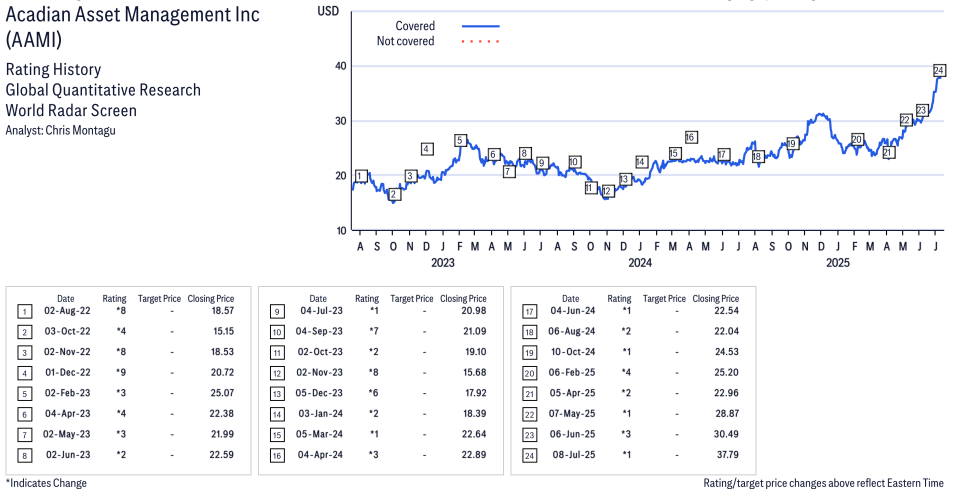Screen dimensions: 955x489
Task: Click the Rating History heading
Action: (53, 69)
